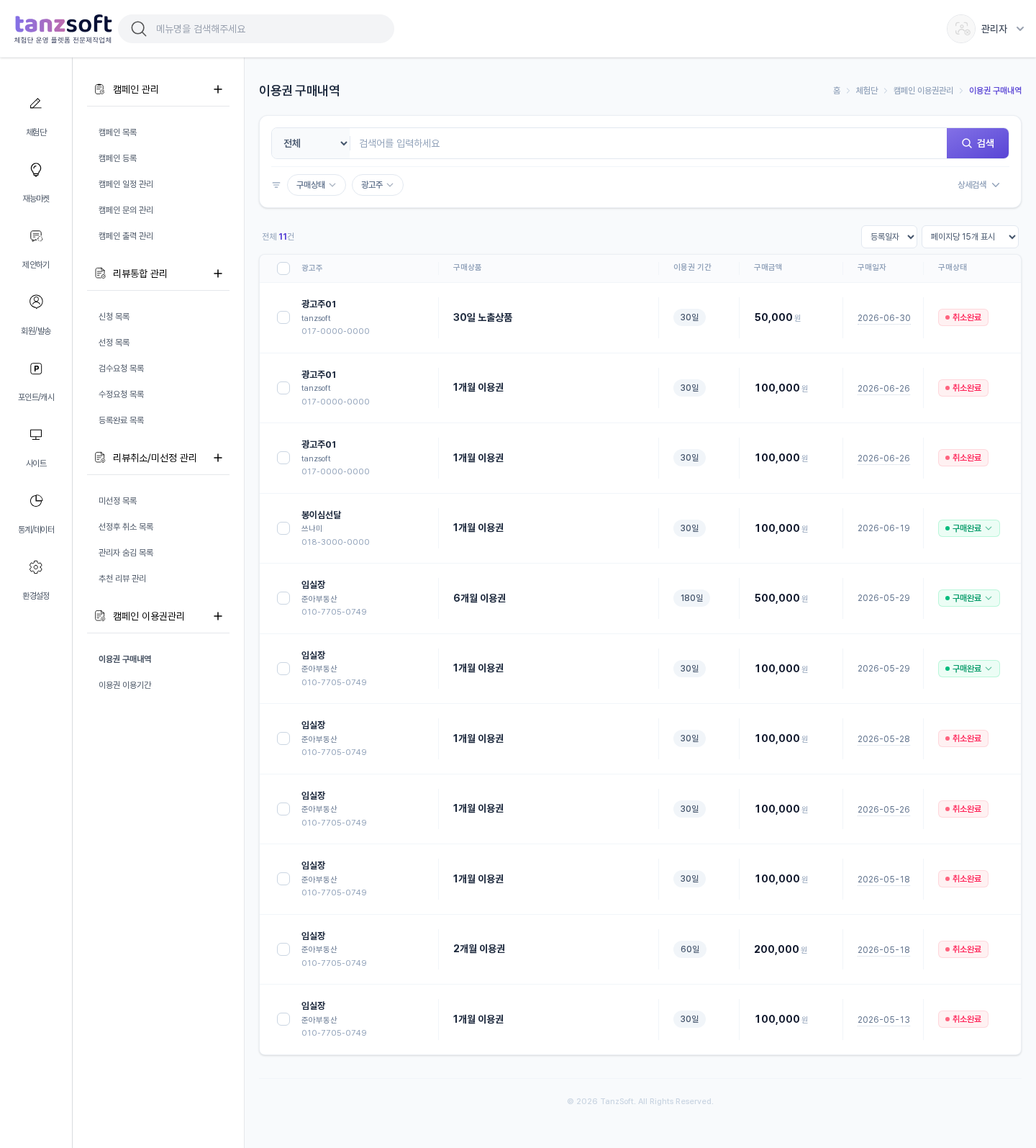Check the 6개월 이용권 row checkbox
The height and width of the screenshot is (1148, 1036).
click(283, 598)
